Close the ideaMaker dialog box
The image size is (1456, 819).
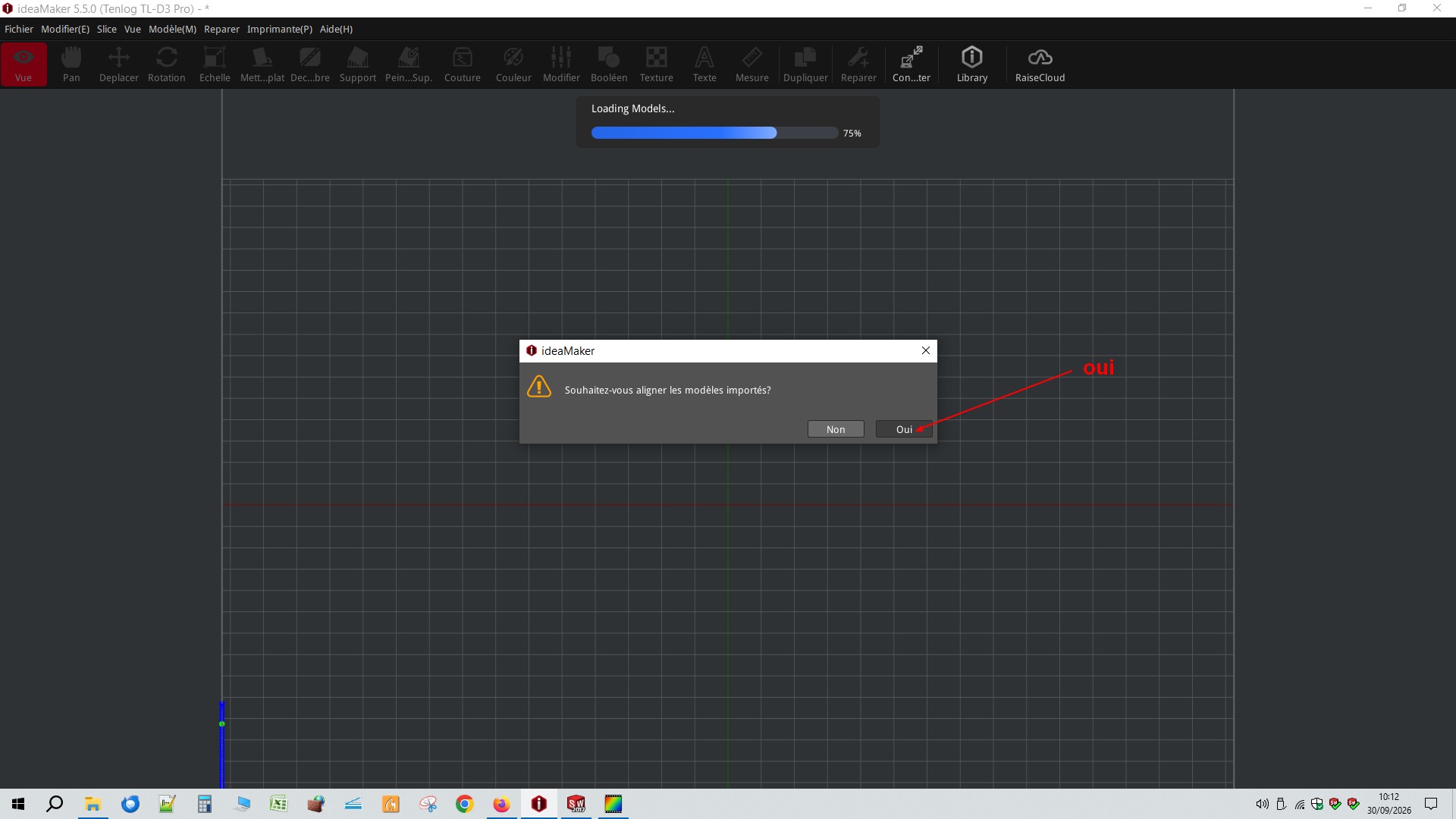pos(926,350)
